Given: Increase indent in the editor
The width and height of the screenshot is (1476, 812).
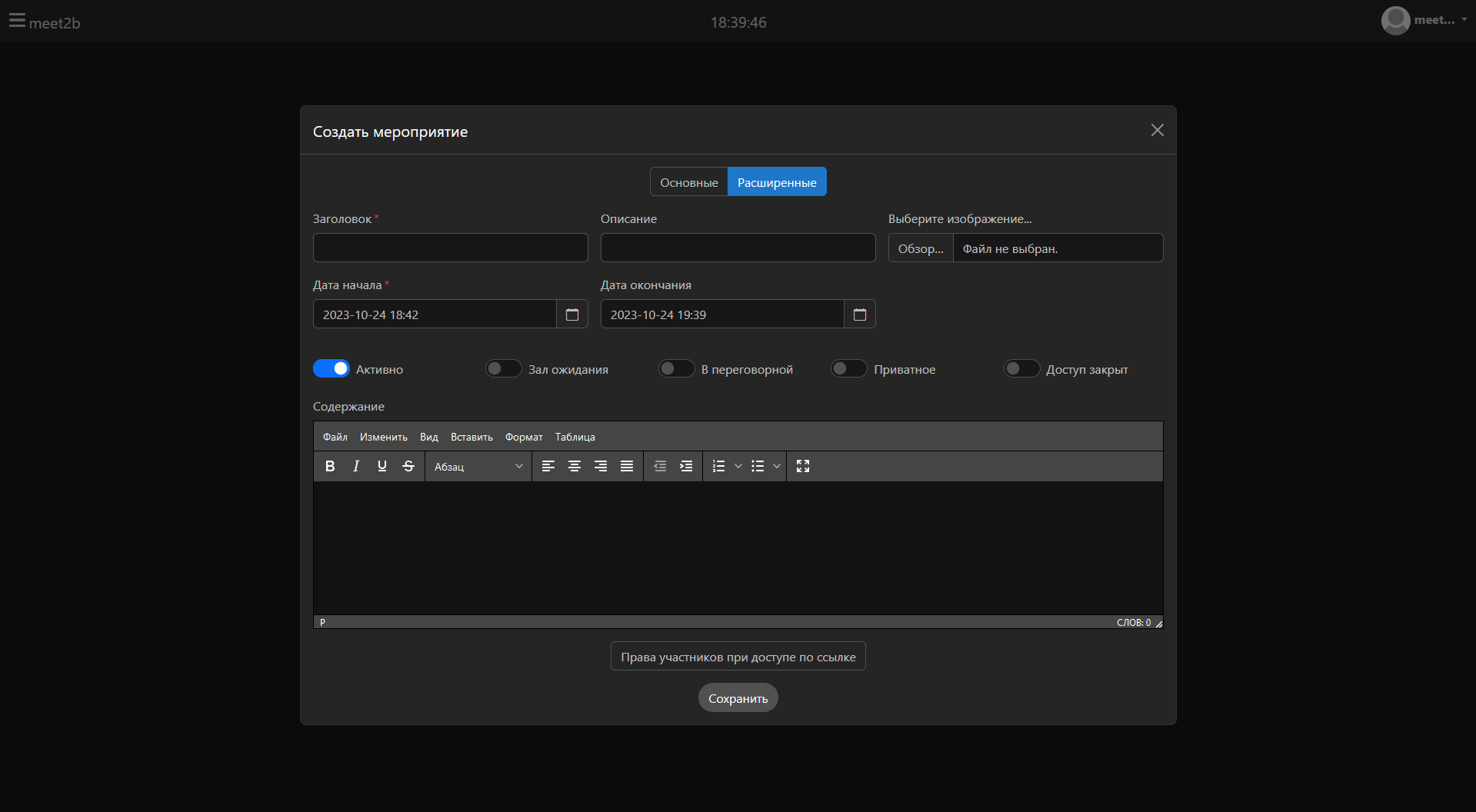Looking at the screenshot, I should [686, 466].
